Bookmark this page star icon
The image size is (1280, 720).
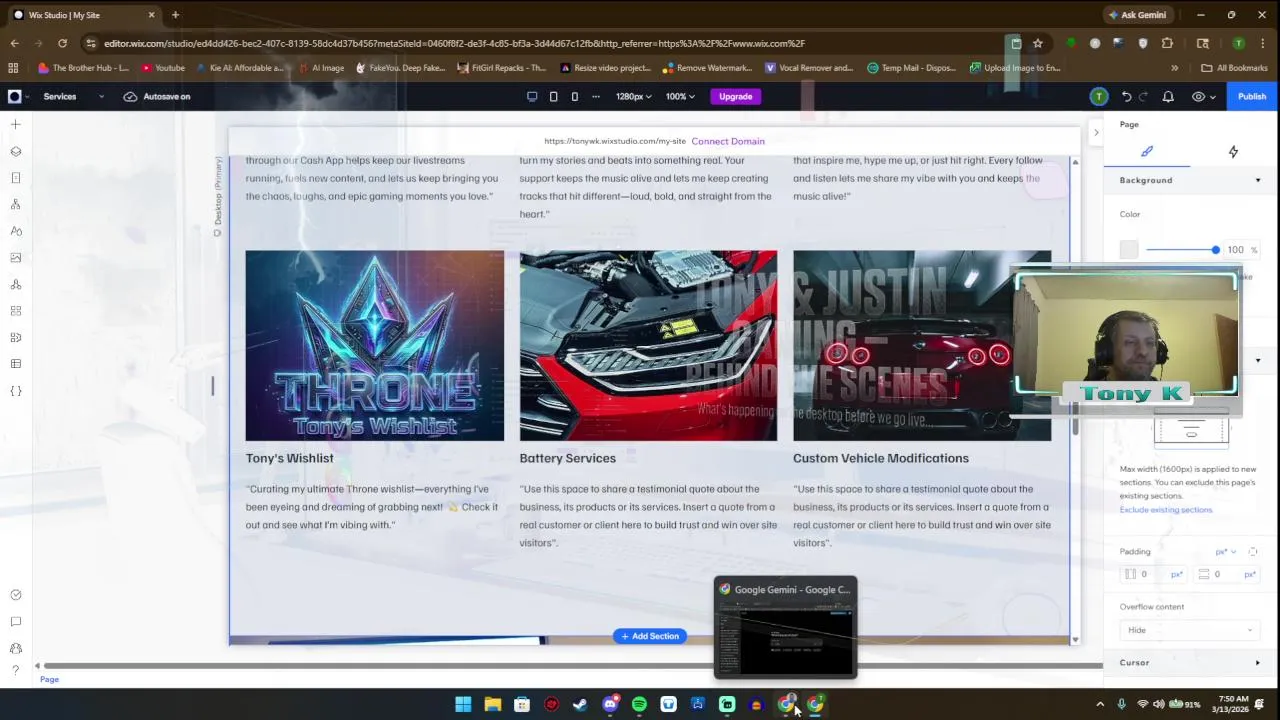(x=1038, y=43)
